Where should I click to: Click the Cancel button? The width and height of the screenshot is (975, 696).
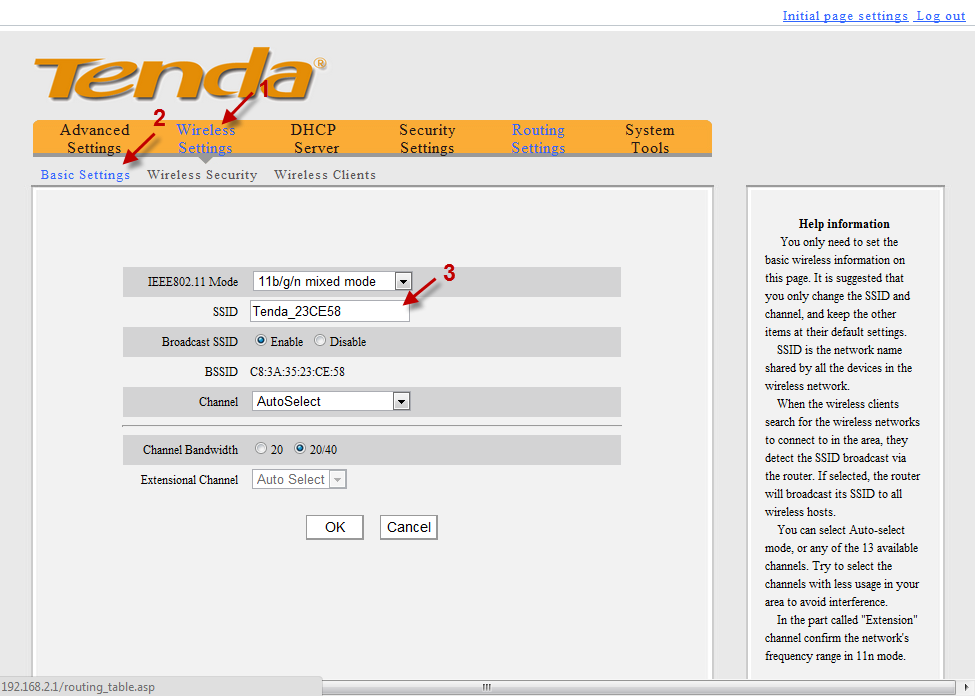click(409, 527)
